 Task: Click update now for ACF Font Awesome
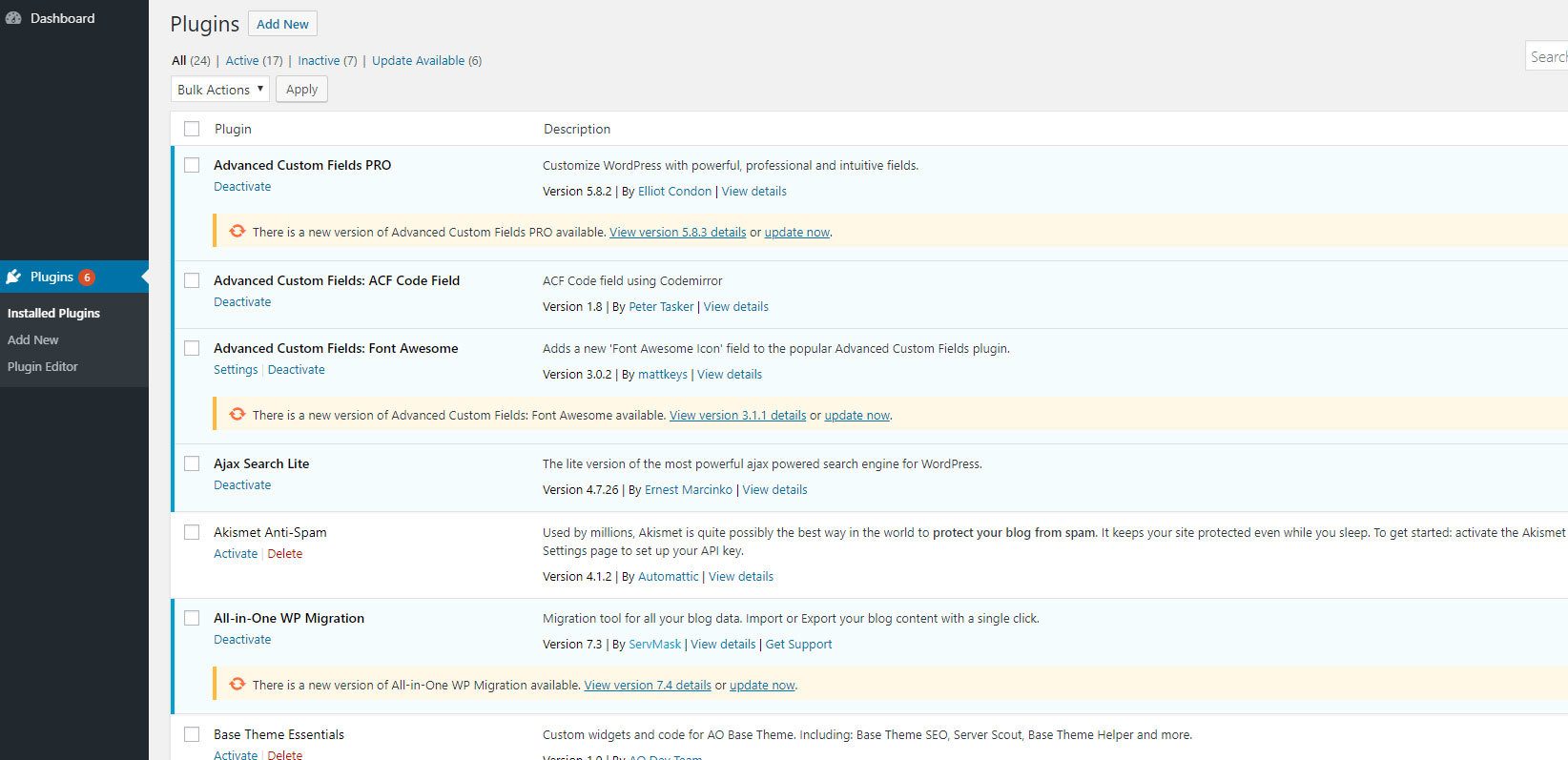[x=857, y=416]
